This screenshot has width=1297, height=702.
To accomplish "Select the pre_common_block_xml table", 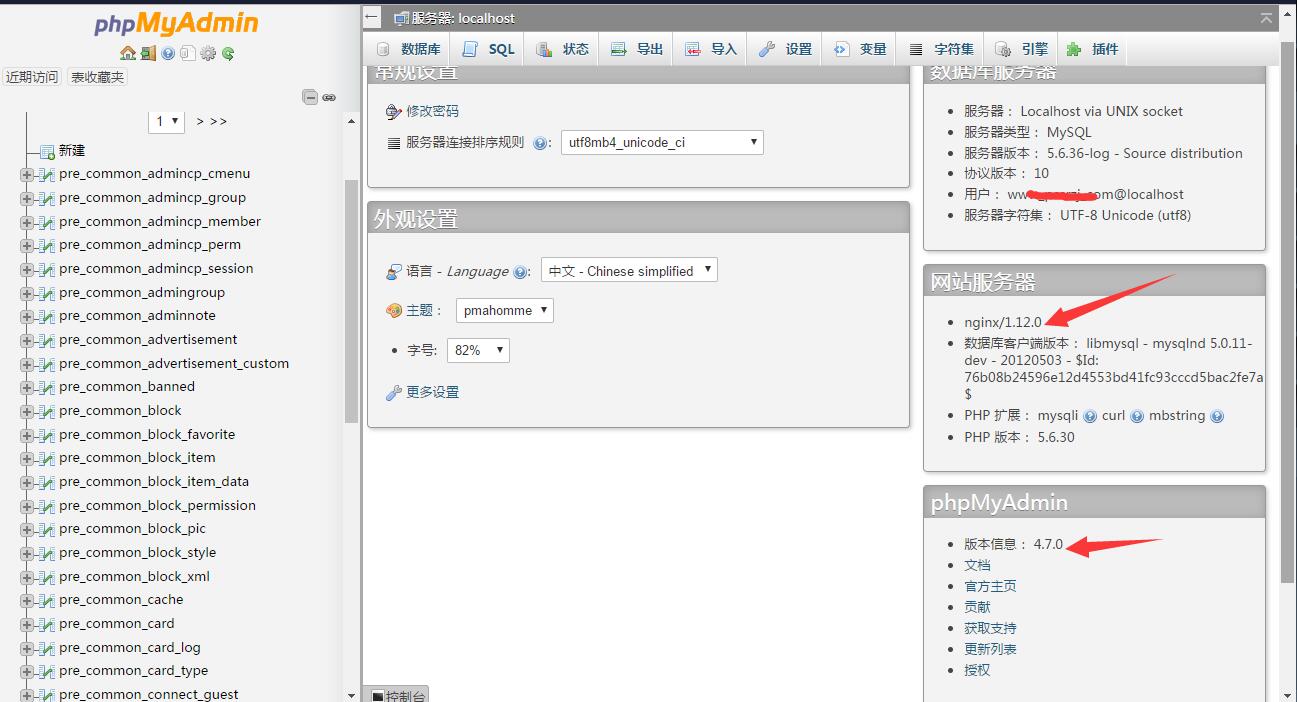I will [134, 577].
